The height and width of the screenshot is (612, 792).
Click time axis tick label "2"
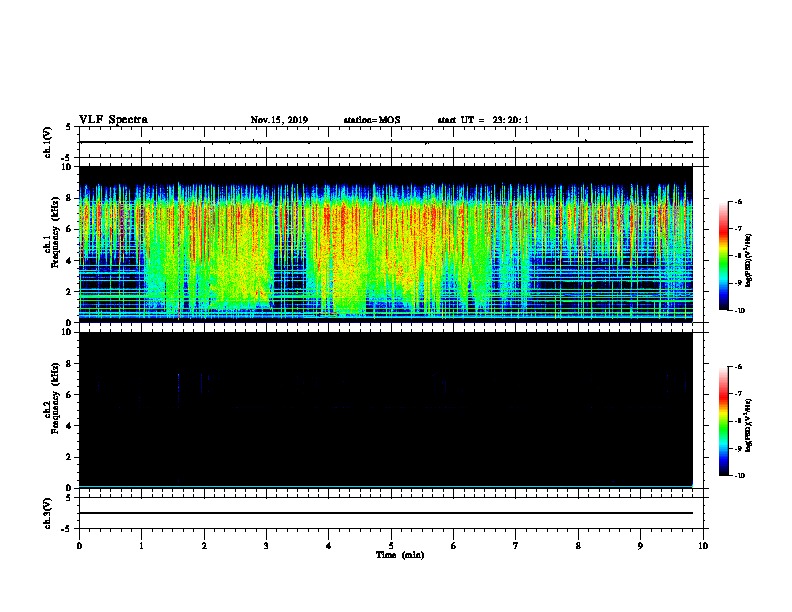[x=204, y=546]
